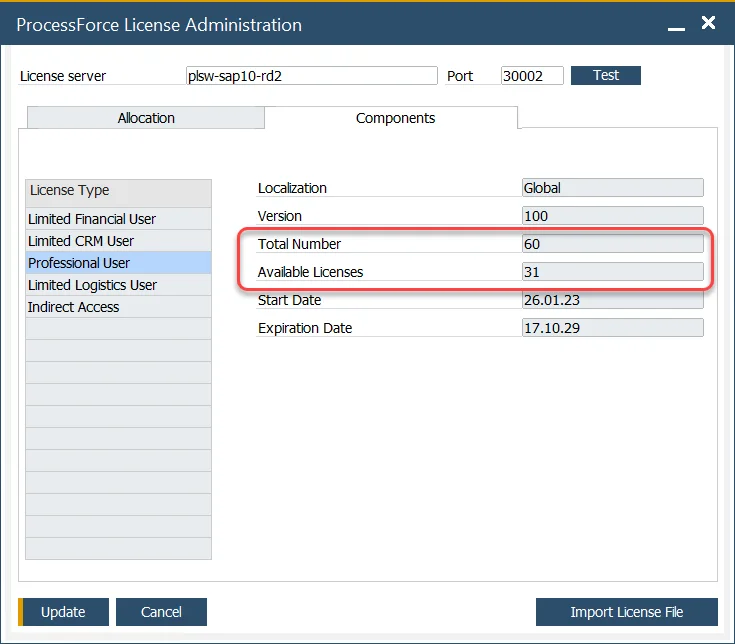Click the Start Date field
This screenshot has height=644, width=735.
pyautogui.click(x=612, y=300)
